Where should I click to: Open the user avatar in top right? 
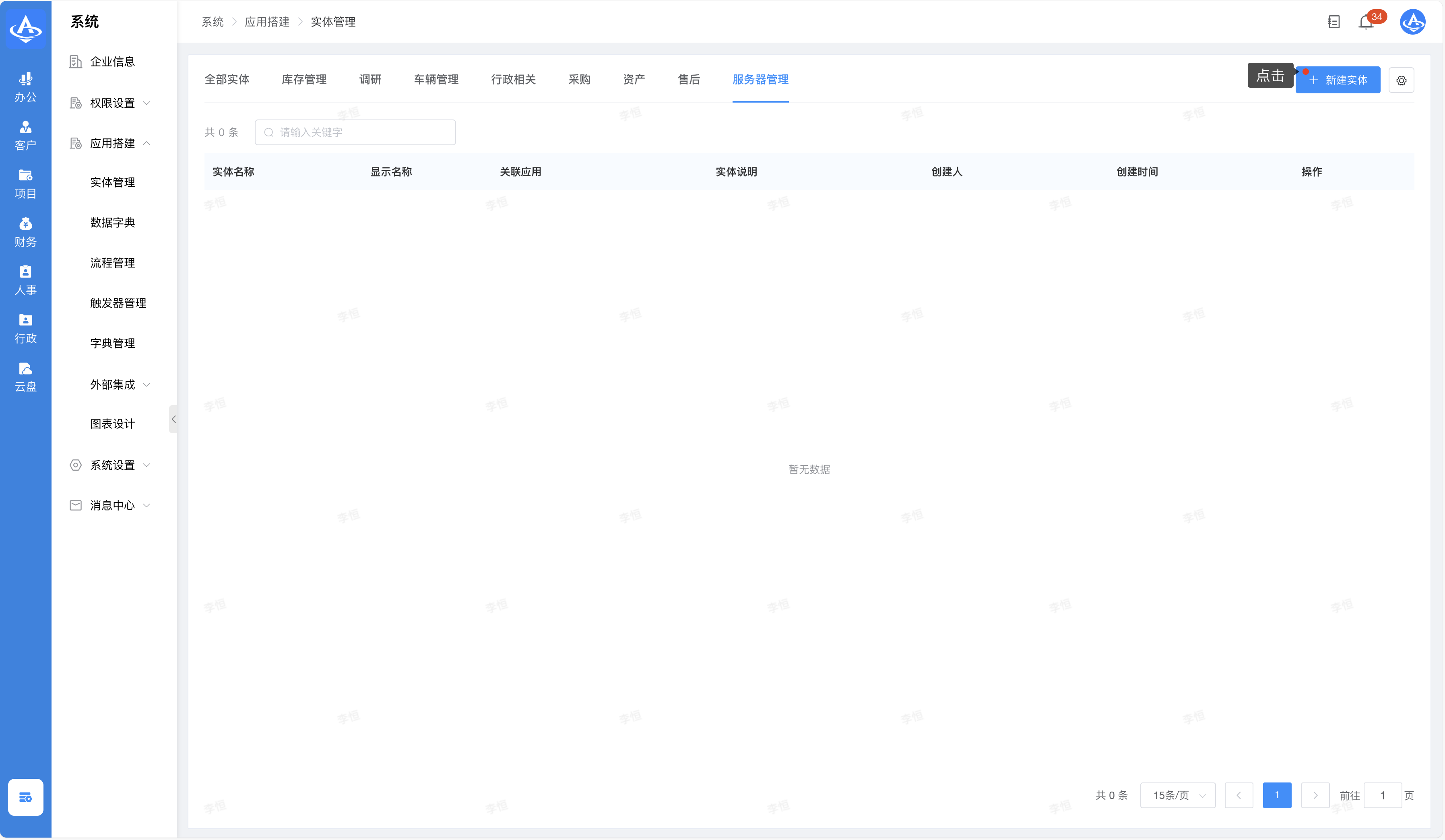[1413, 22]
